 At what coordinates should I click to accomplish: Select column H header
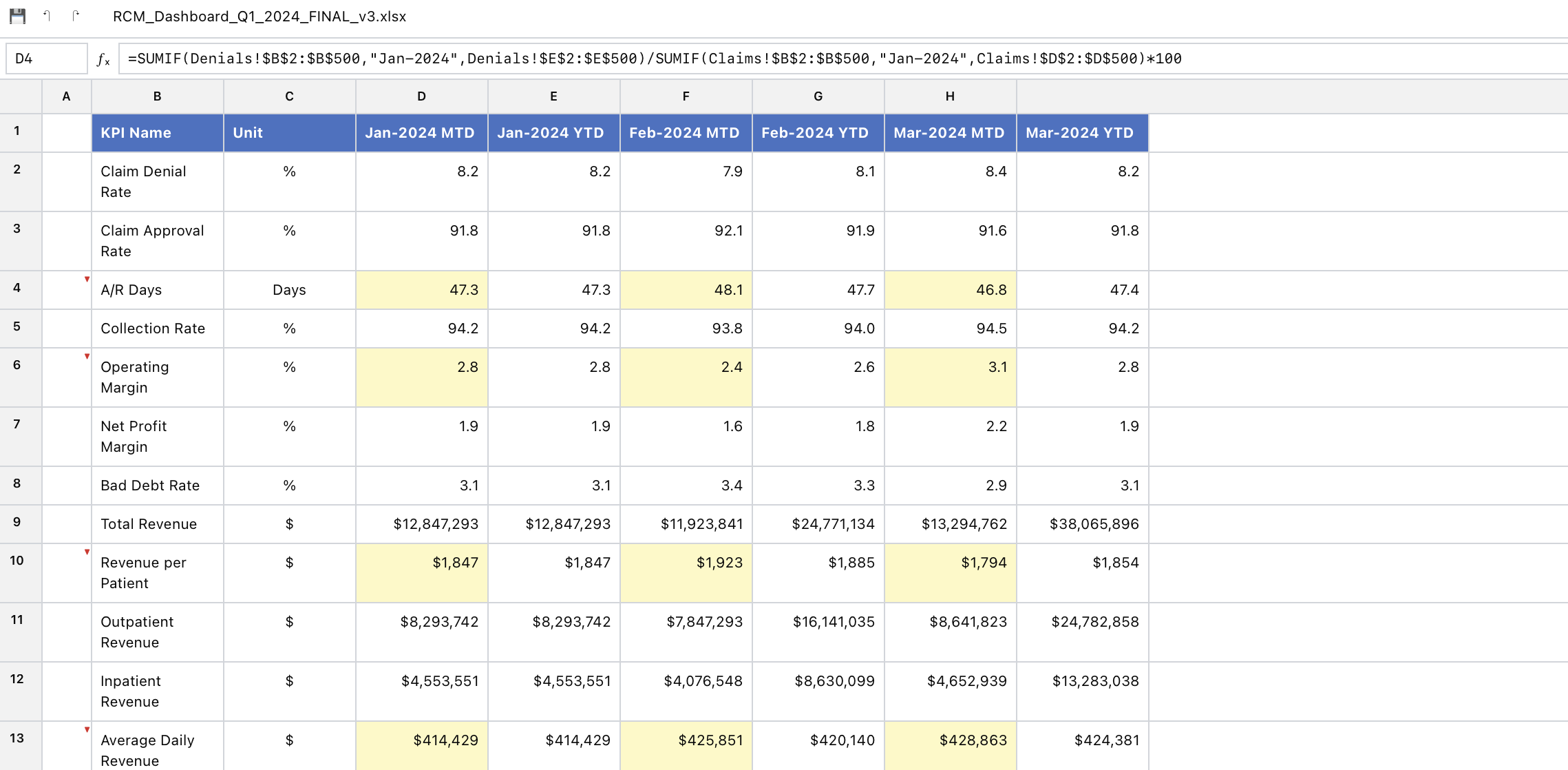point(950,96)
